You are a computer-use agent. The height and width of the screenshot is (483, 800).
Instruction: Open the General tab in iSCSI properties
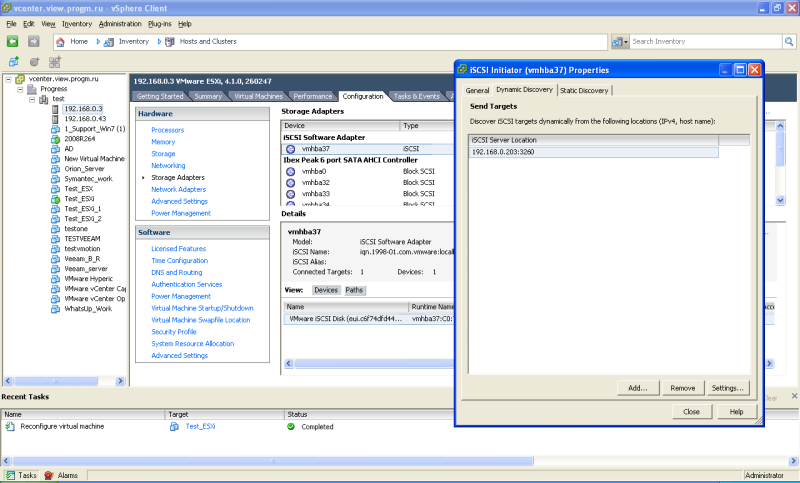(477, 90)
